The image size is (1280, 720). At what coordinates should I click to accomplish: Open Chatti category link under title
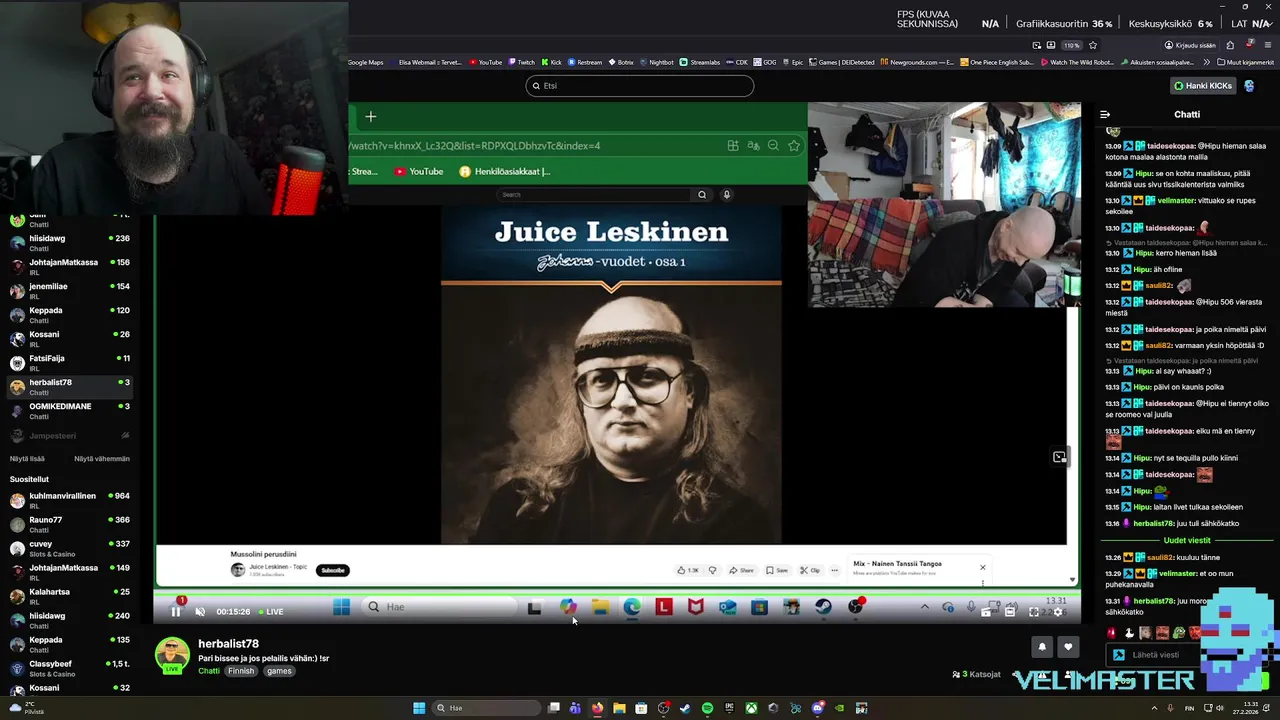(x=208, y=671)
